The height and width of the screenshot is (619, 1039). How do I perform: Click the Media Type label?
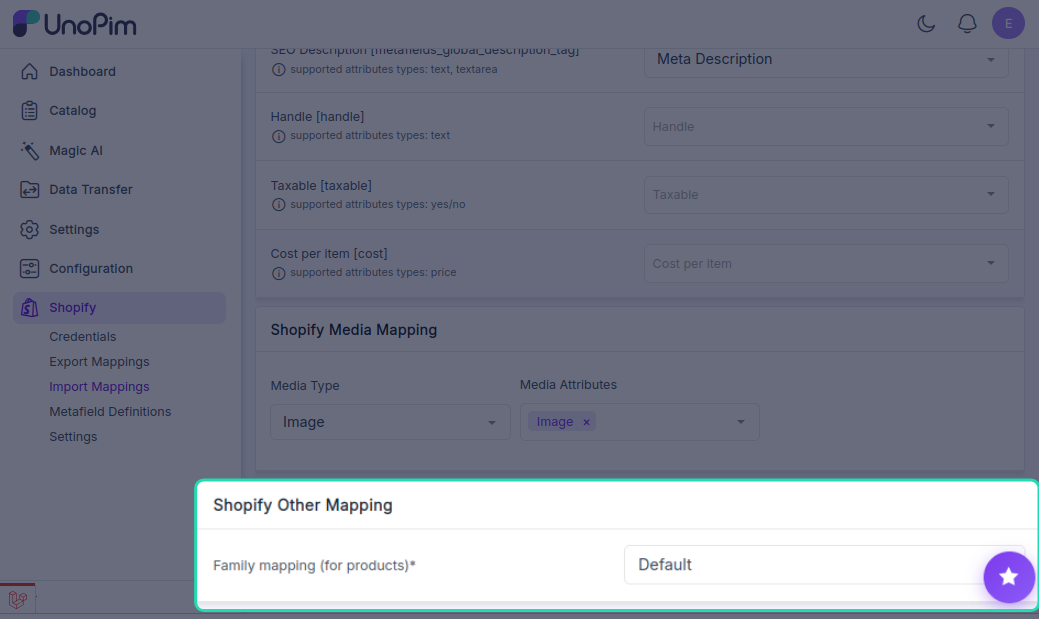click(x=305, y=385)
